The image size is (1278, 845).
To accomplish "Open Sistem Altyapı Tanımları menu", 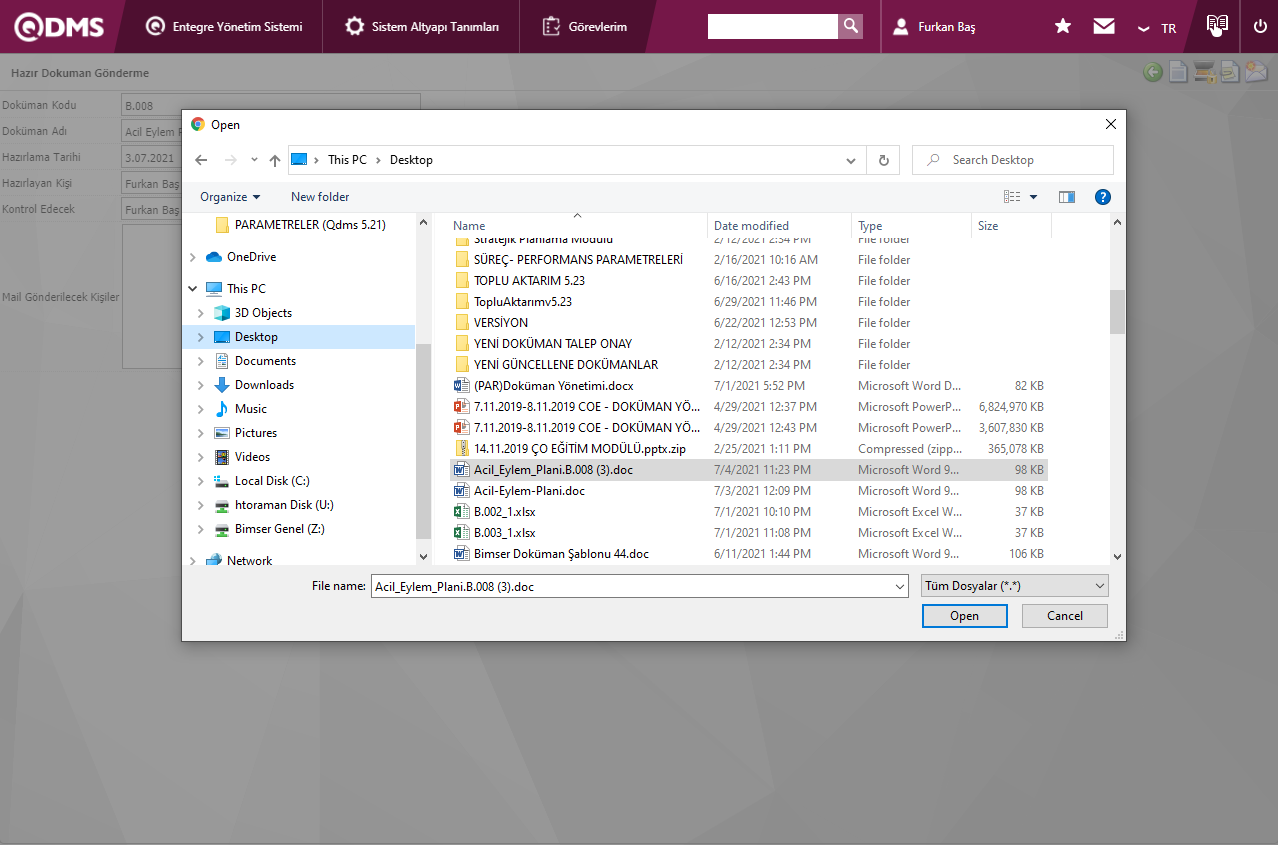I will click(x=421, y=27).
